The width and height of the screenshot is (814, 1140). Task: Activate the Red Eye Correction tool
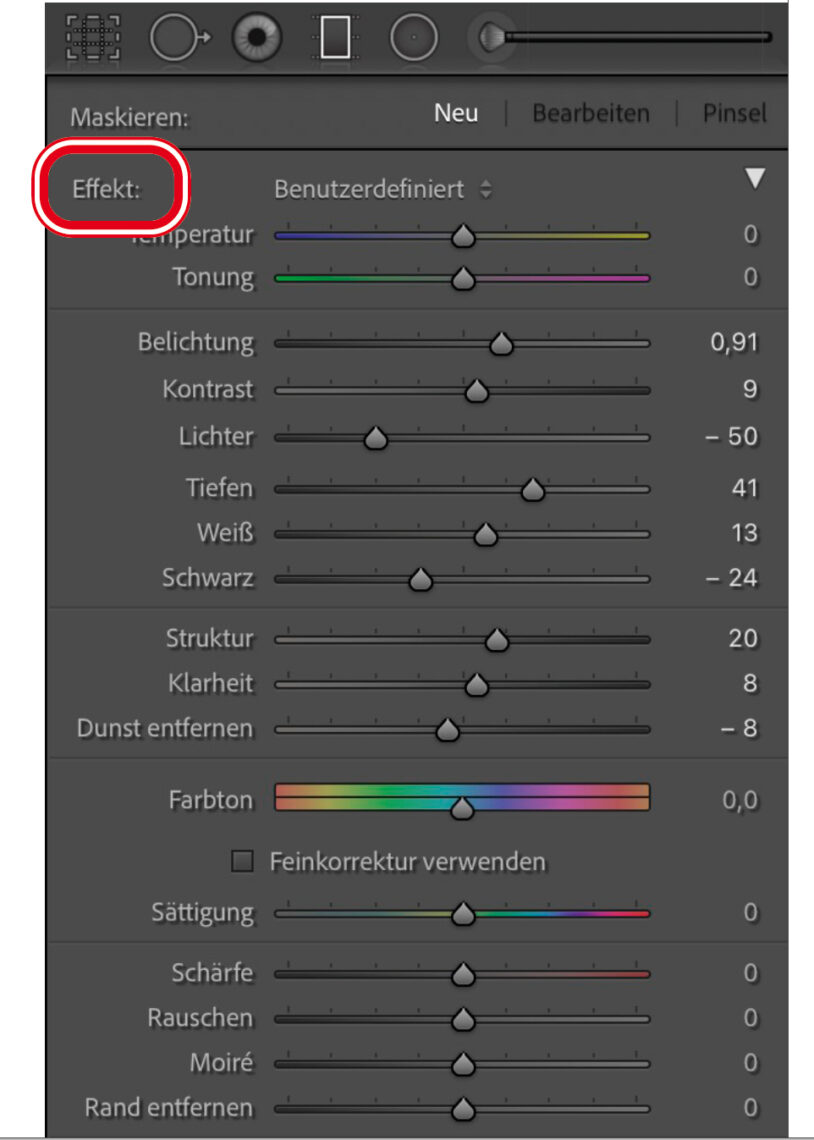pos(256,37)
